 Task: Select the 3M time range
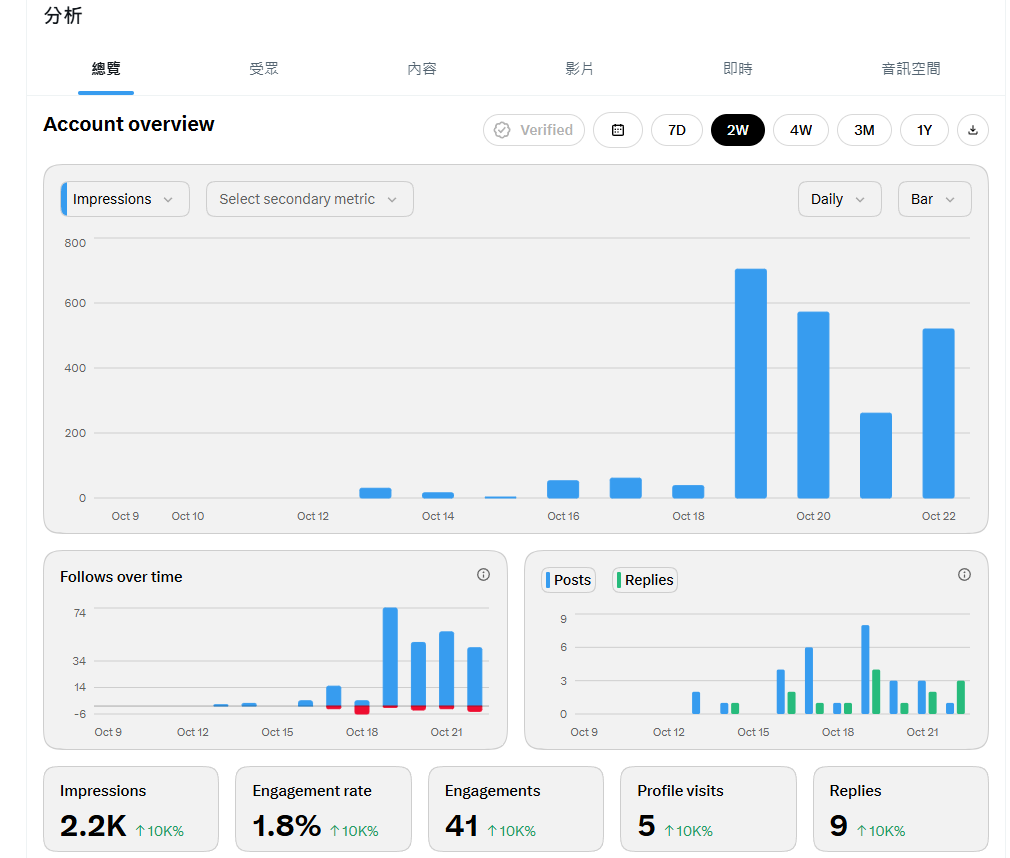[864, 130]
